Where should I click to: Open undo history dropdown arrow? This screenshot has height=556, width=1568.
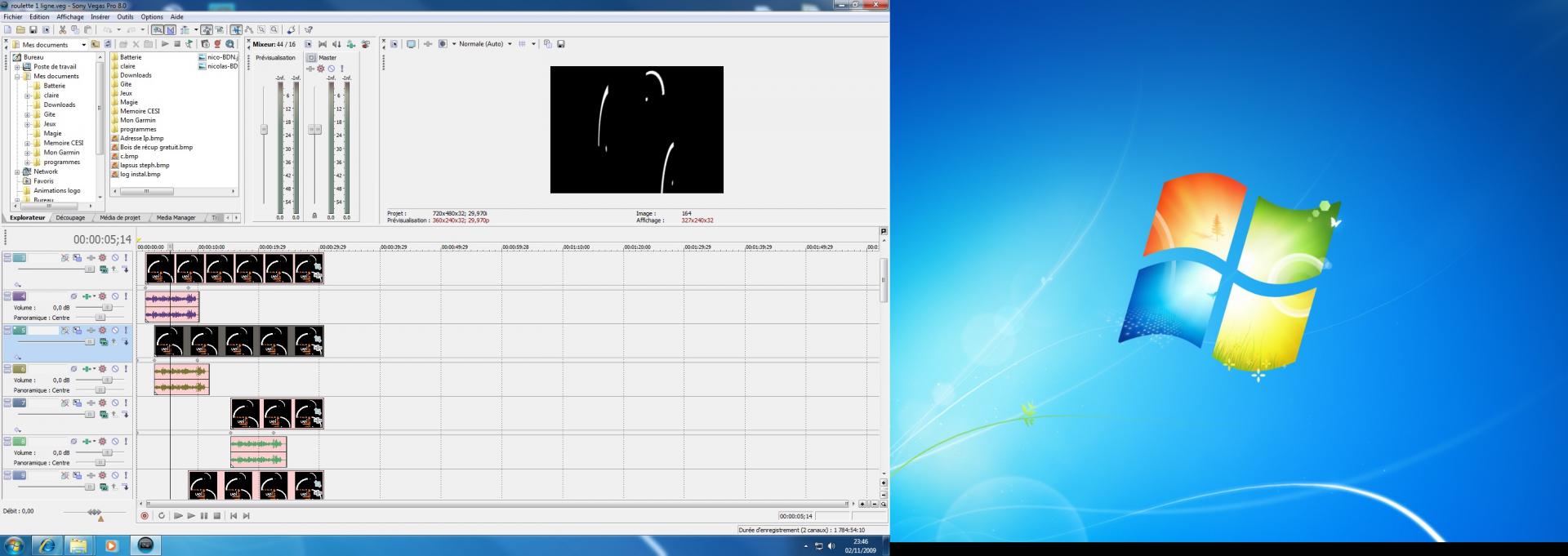tap(119, 29)
